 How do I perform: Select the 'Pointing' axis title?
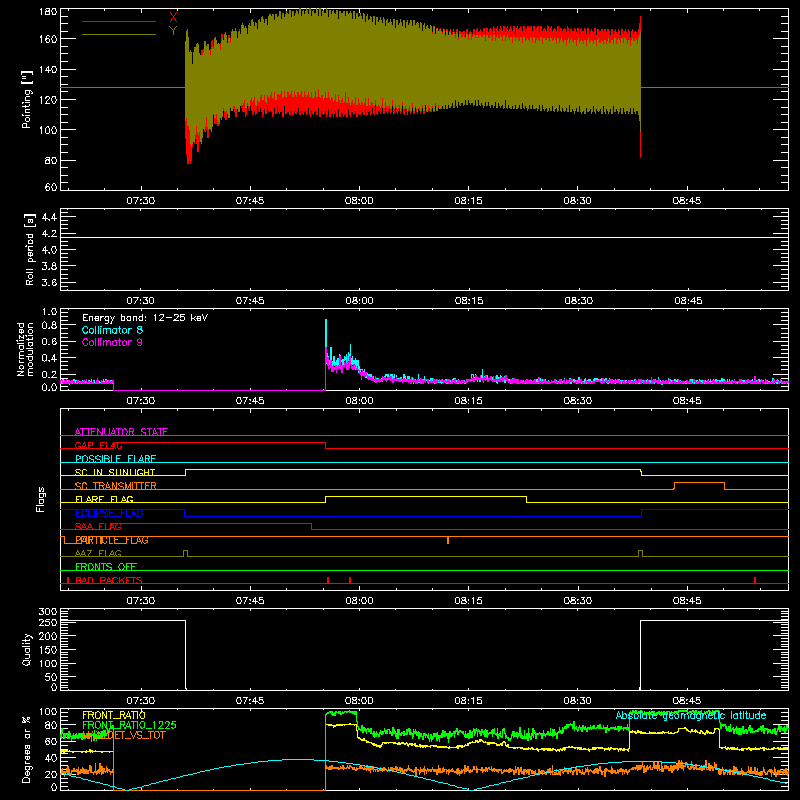pyautogui.click(x=27, y=99)
